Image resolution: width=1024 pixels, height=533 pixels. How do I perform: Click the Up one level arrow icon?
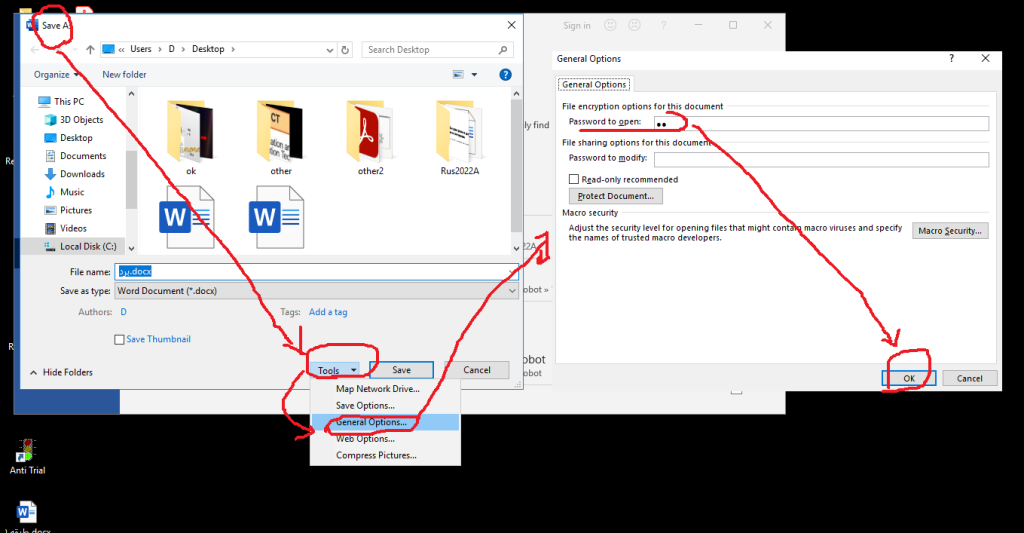(89, 49)
